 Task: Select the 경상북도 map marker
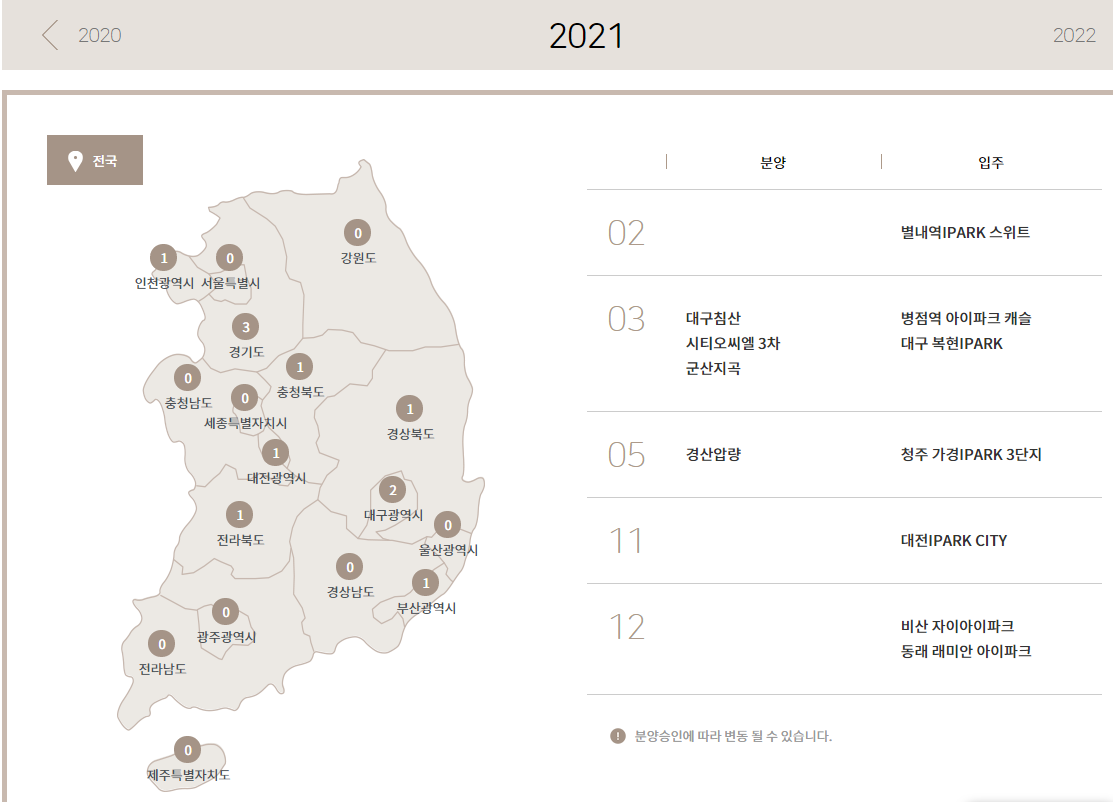(410, 409)
